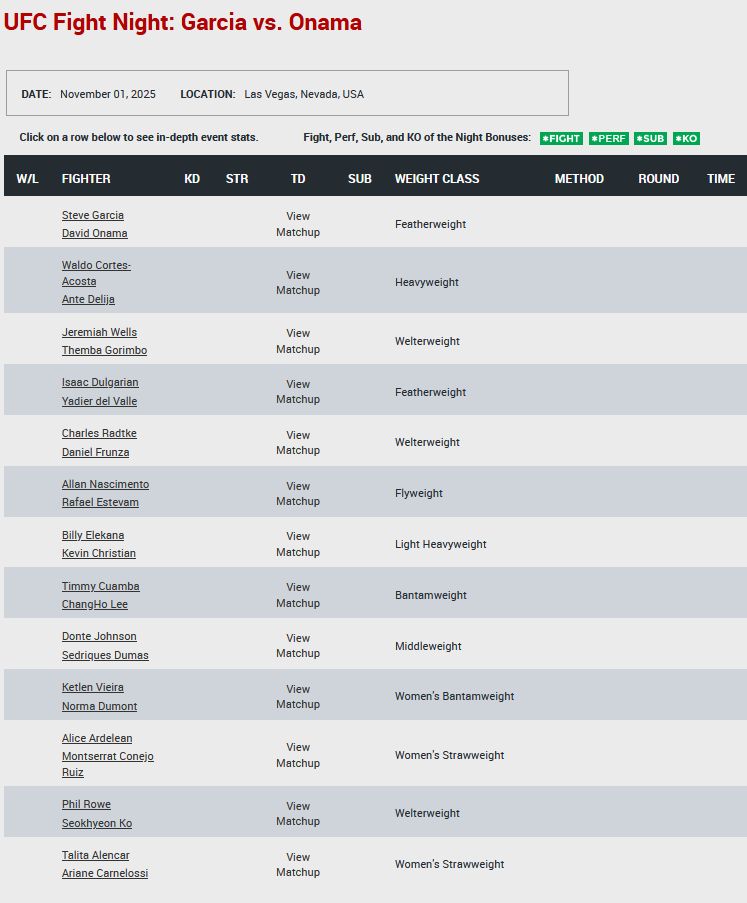The height and width of the screenshot is (903, 747).
Task: Click Montserrat Conejo Ruiz link
Action: pyautogui.click(x=108, y=764)
